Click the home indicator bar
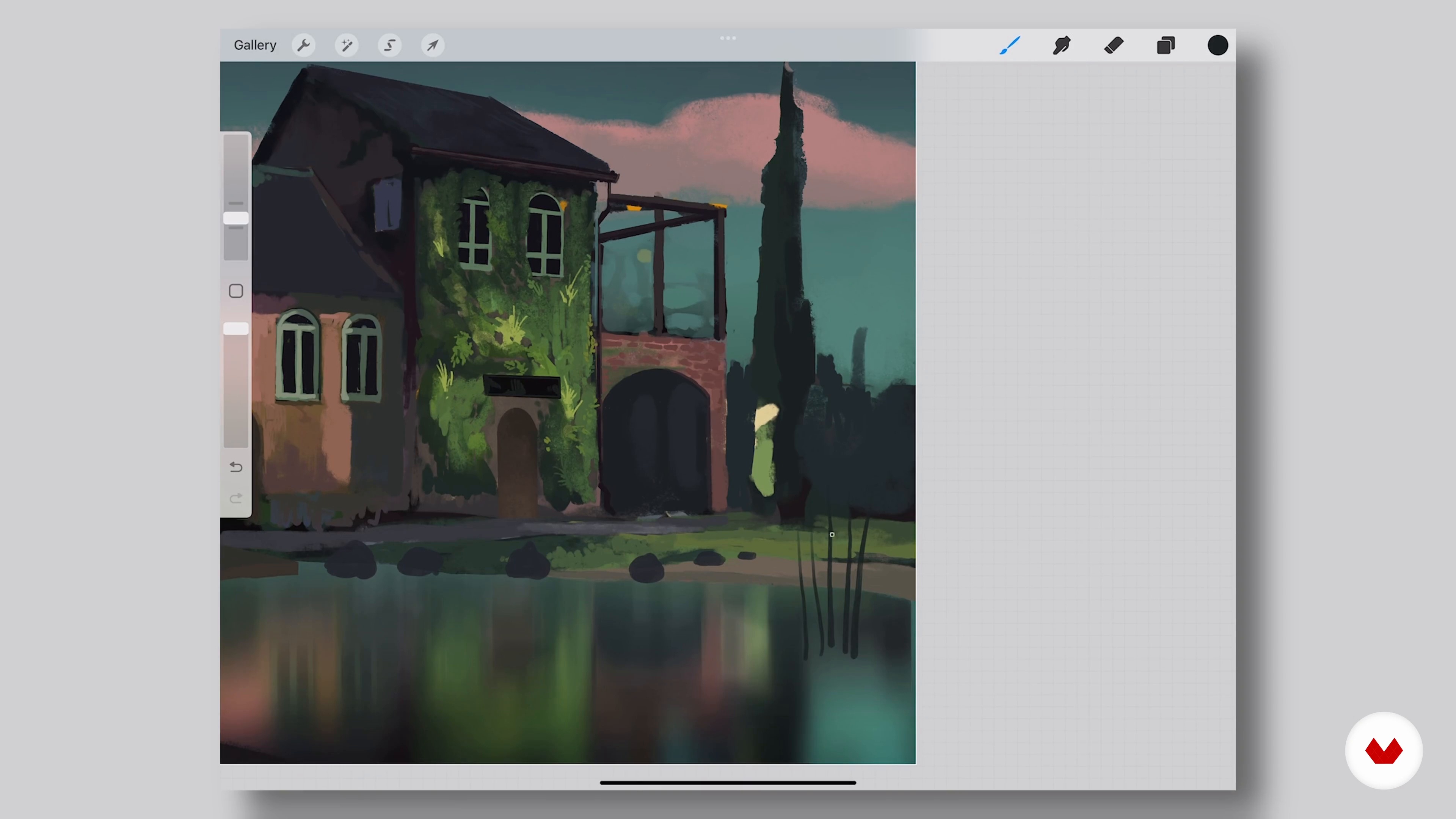The height and width of the screenshot is (819, 1456). click(x=728, y=783)
